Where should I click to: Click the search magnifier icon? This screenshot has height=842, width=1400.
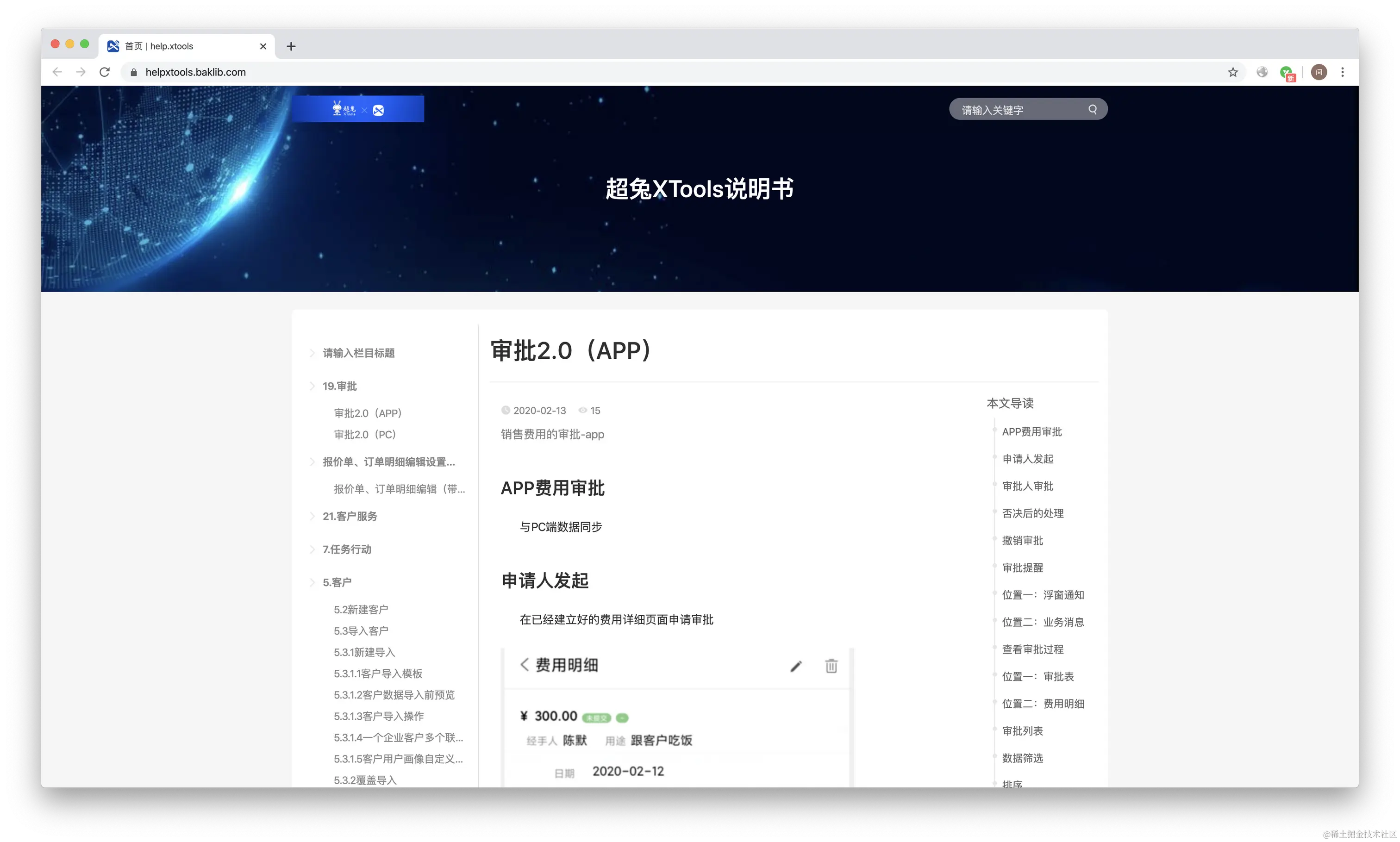(1093, 110)
